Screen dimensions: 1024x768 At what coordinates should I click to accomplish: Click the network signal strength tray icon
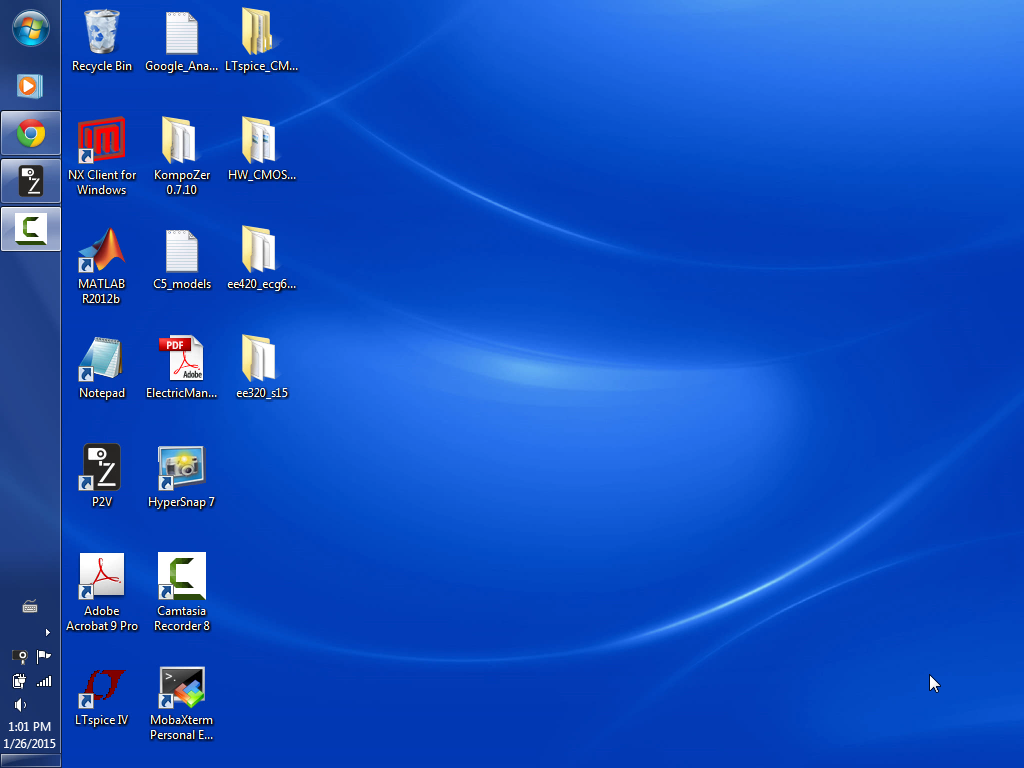click(43, 681)
